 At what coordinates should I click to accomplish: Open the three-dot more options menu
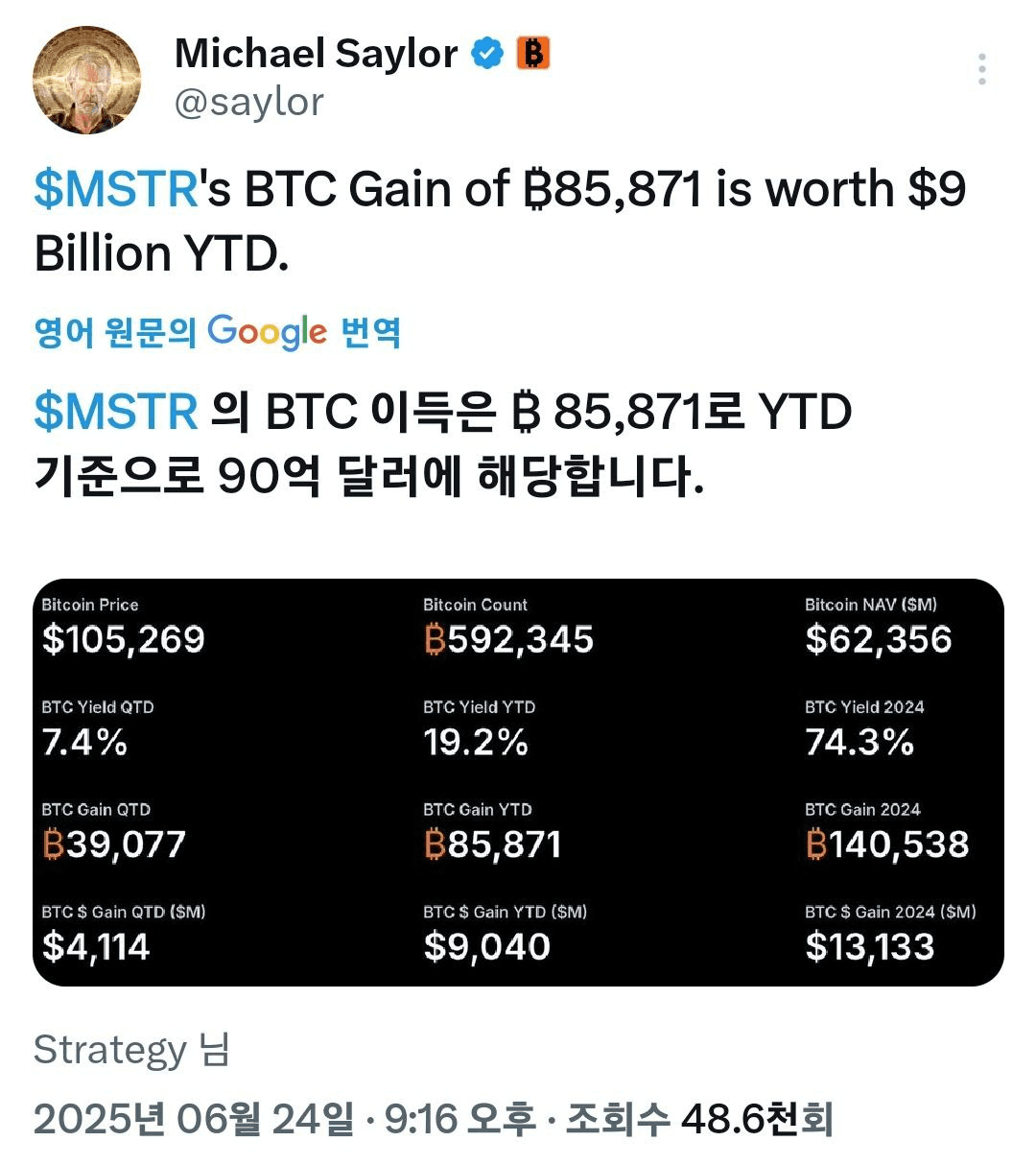point(981,70)
